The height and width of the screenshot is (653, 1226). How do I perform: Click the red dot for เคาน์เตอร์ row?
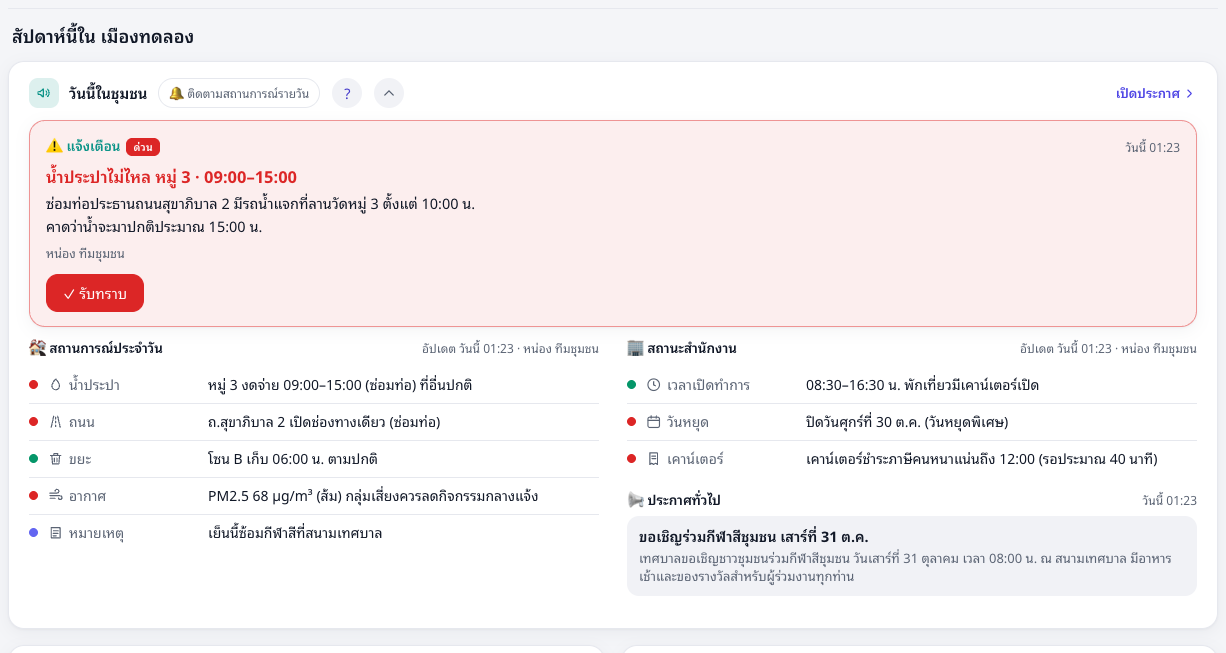click(631, 459)
